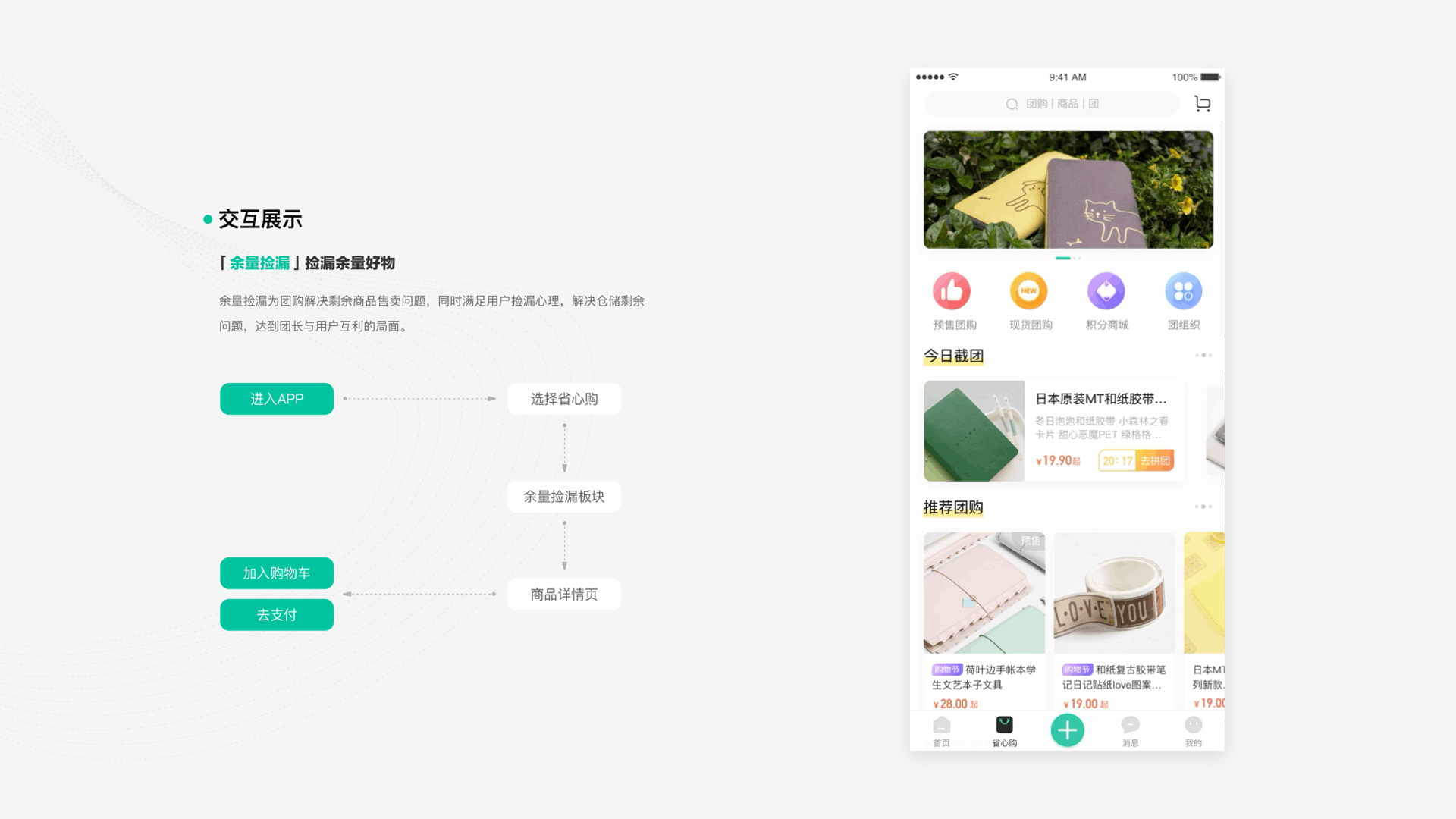Click 交互展示 heading
Image resolution: width=1456 pixels, height=819 pixels.
point(260,220)
